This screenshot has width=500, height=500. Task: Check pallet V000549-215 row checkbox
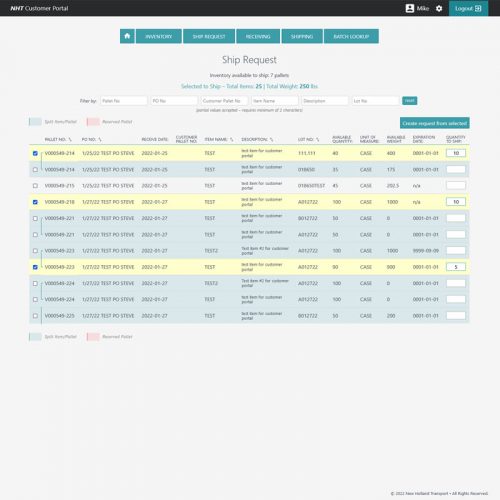35,186
